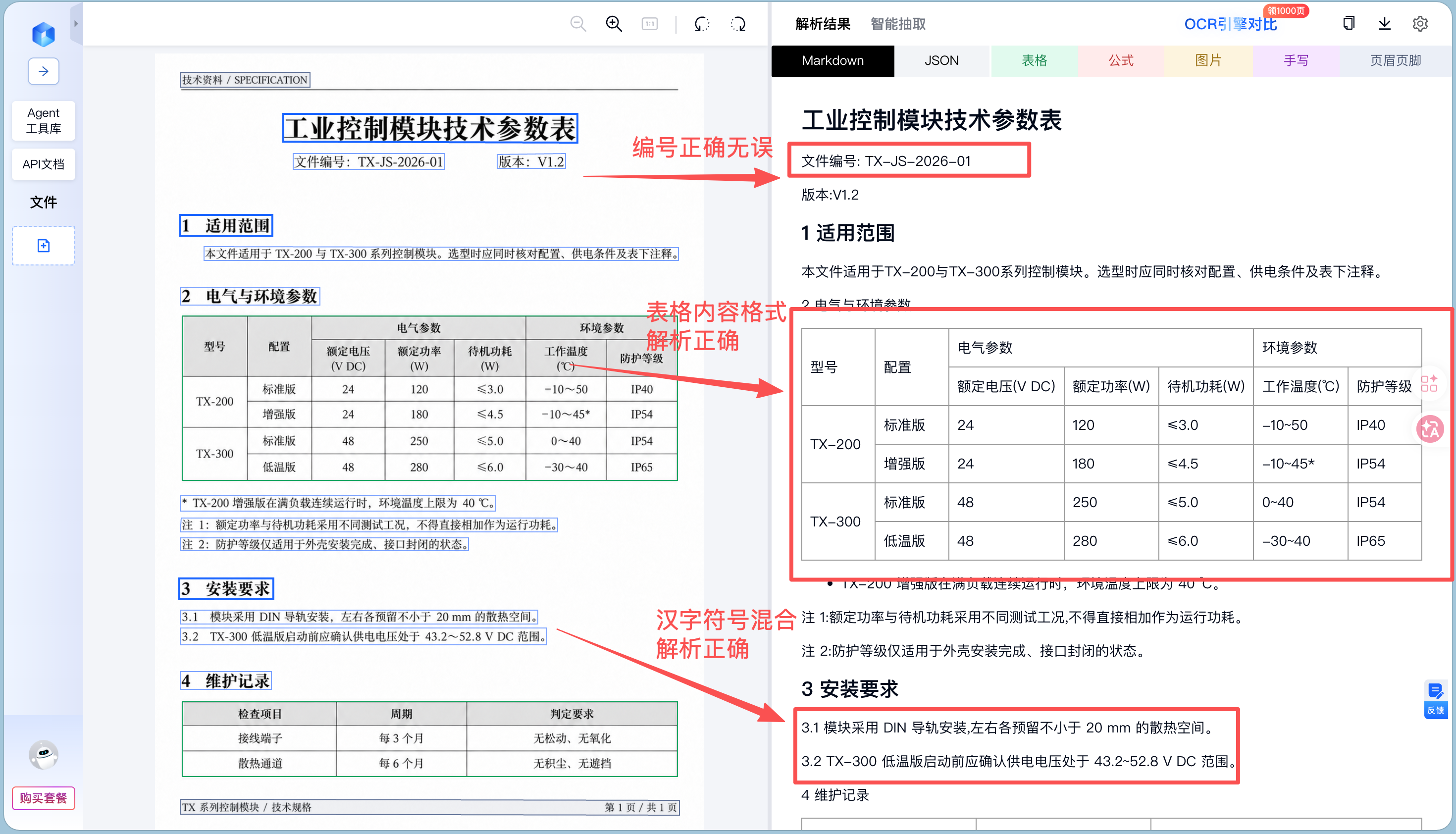Click the orange grid sparkle icon at right edge
The height and width of the screenshot is (834, 1456).
click(1429, 383)
